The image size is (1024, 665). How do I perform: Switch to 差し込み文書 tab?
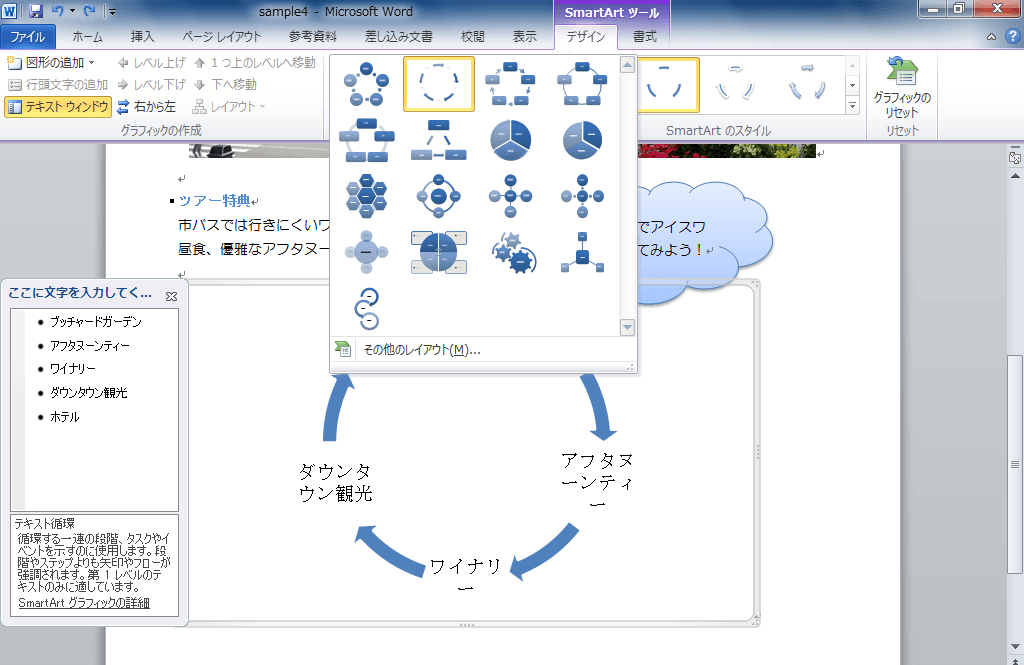point(398,37)
